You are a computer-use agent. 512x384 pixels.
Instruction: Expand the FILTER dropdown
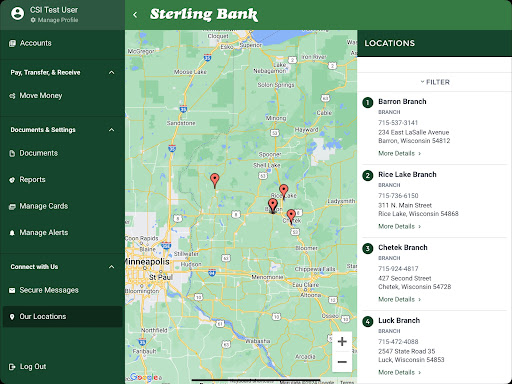435,82
